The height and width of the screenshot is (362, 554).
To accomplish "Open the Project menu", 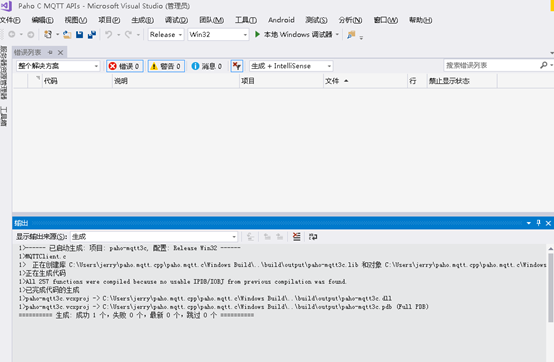I will click(109, 20).
